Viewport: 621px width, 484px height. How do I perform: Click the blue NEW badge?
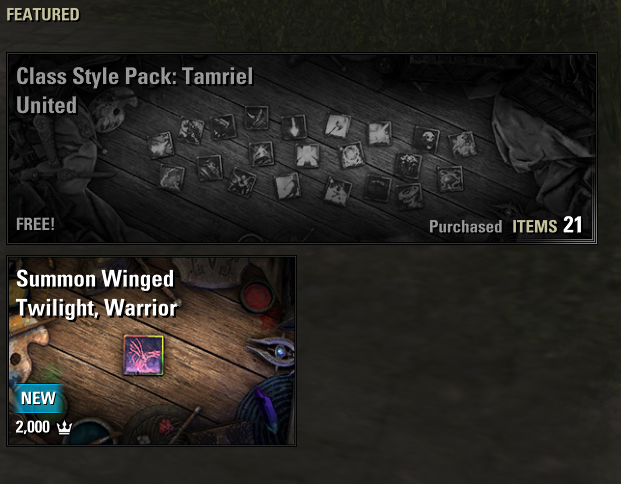coord(38,398)
